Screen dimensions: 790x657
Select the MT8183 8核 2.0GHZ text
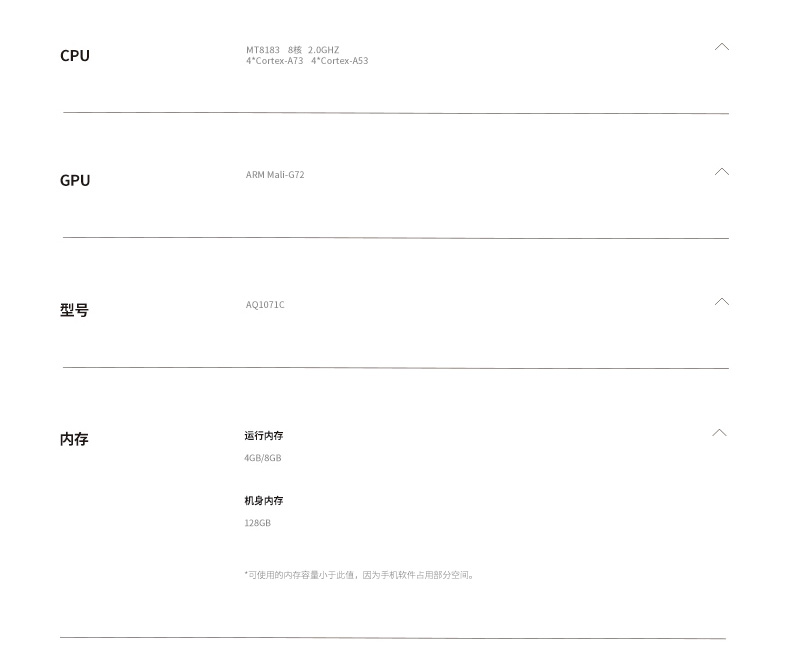292,50
